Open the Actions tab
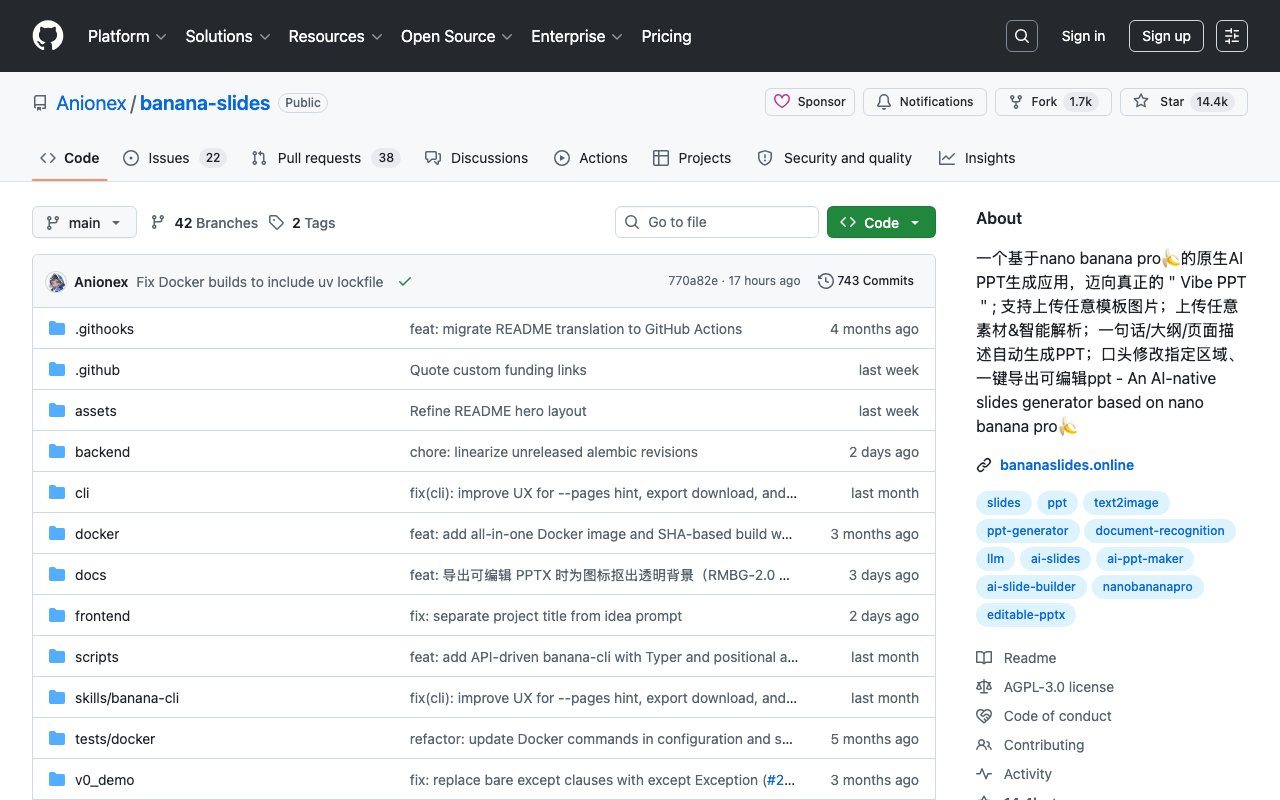Image resolution: width=1280 pixels, height=800 pixels. (591, 158)
